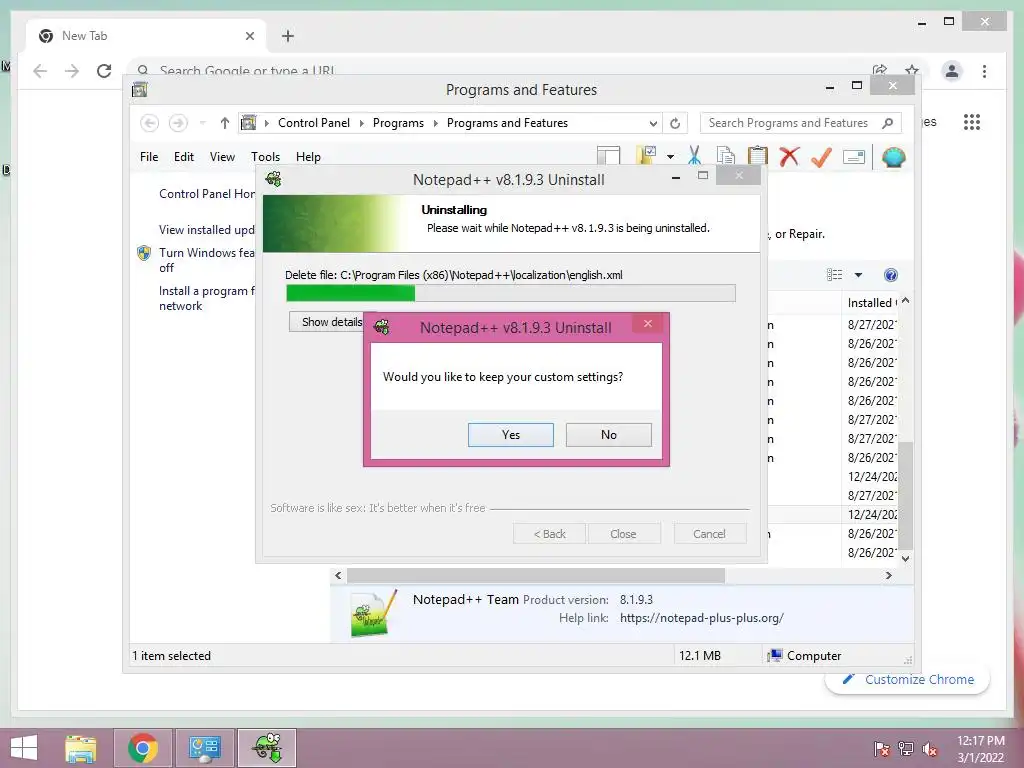Click the red X Delete toolbar icon

click(789, 156)
